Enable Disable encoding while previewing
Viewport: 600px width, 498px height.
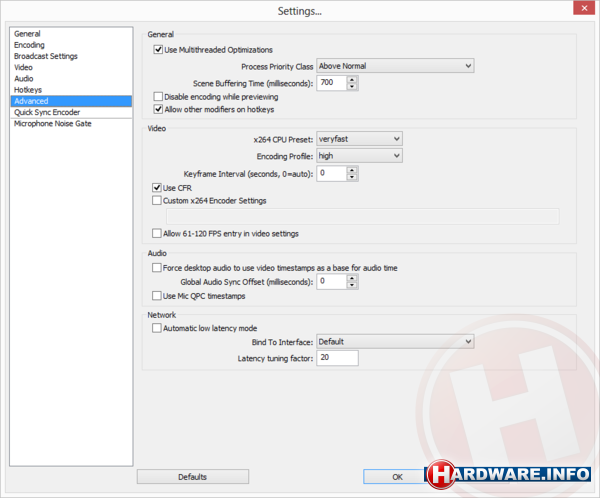[158, 96]
